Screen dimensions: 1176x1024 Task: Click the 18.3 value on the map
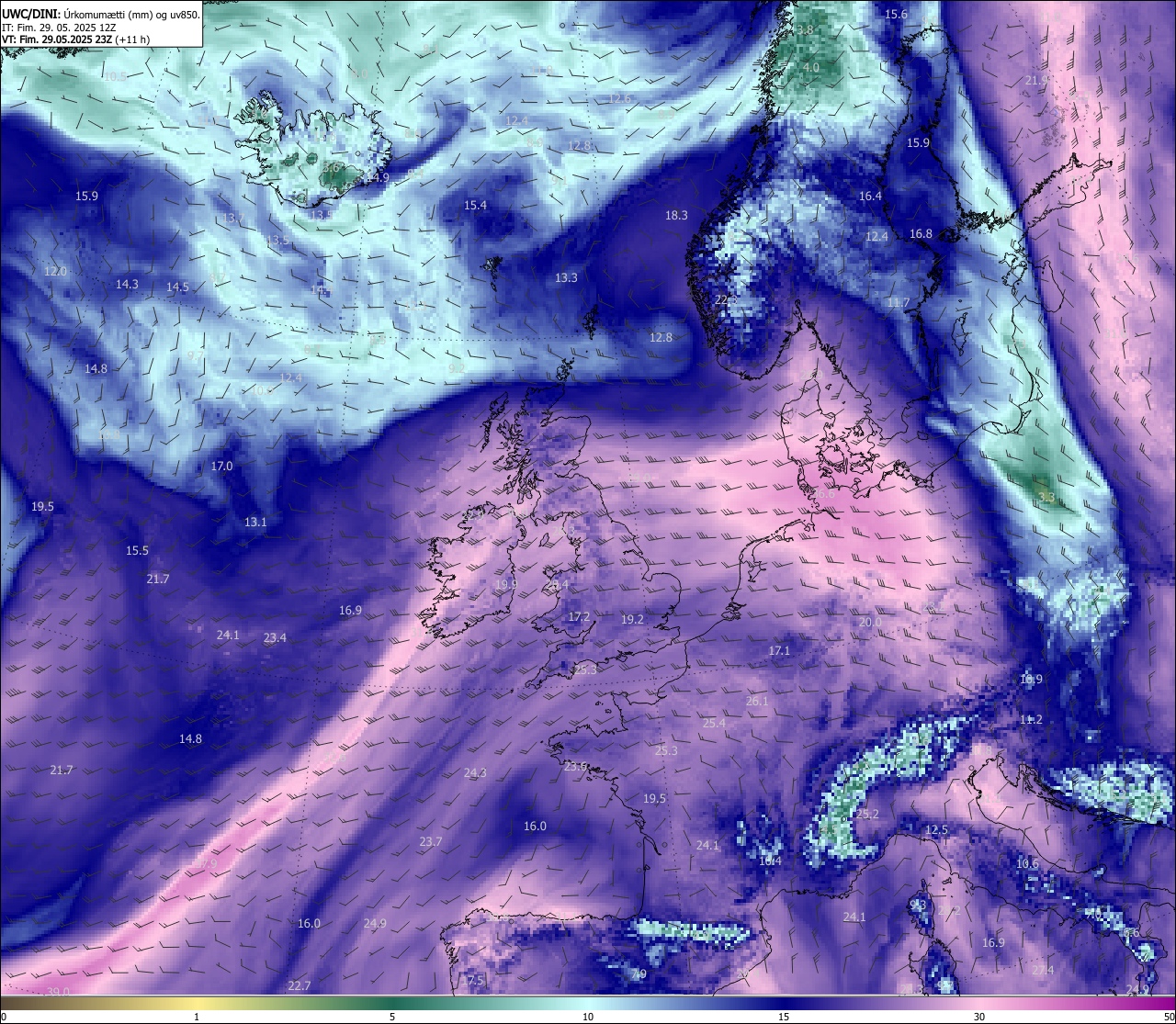(676, 215)
